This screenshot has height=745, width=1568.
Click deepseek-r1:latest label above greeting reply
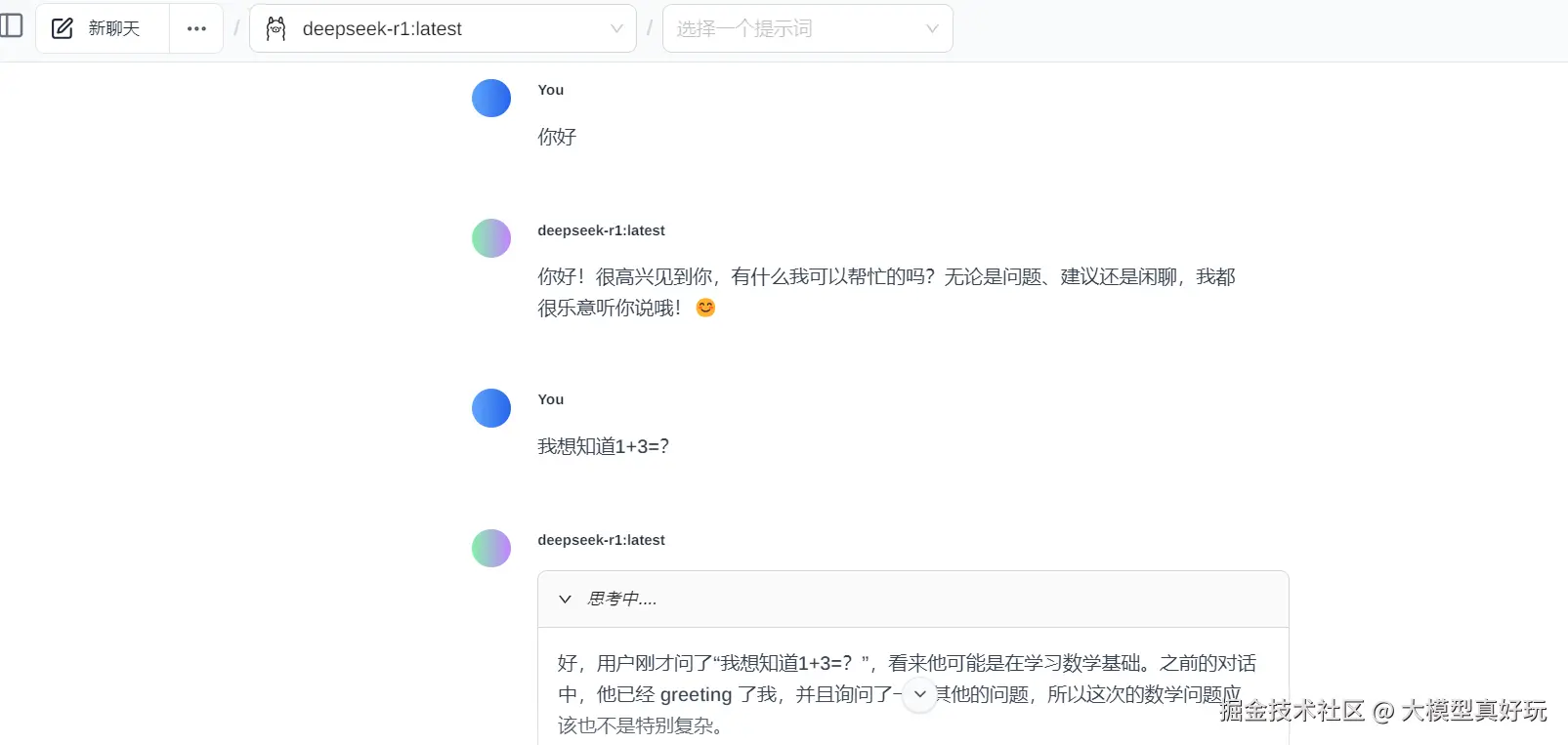(x=601, y=230)
